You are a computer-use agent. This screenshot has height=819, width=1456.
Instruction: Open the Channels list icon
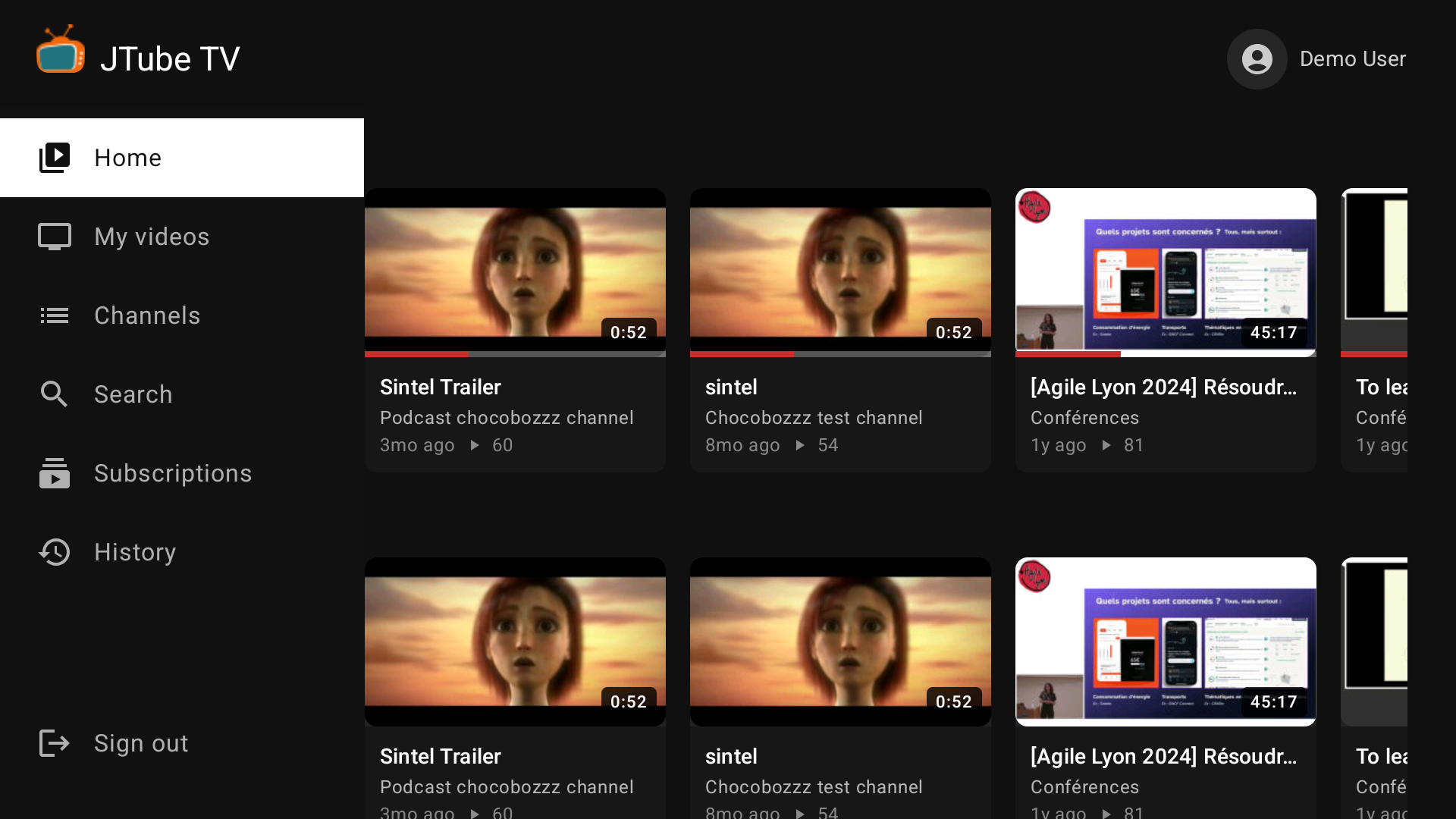tap(55, 315)
